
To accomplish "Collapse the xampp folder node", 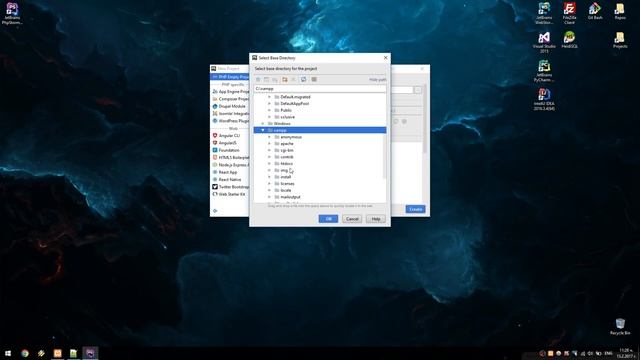I will (x=263, y=130).
